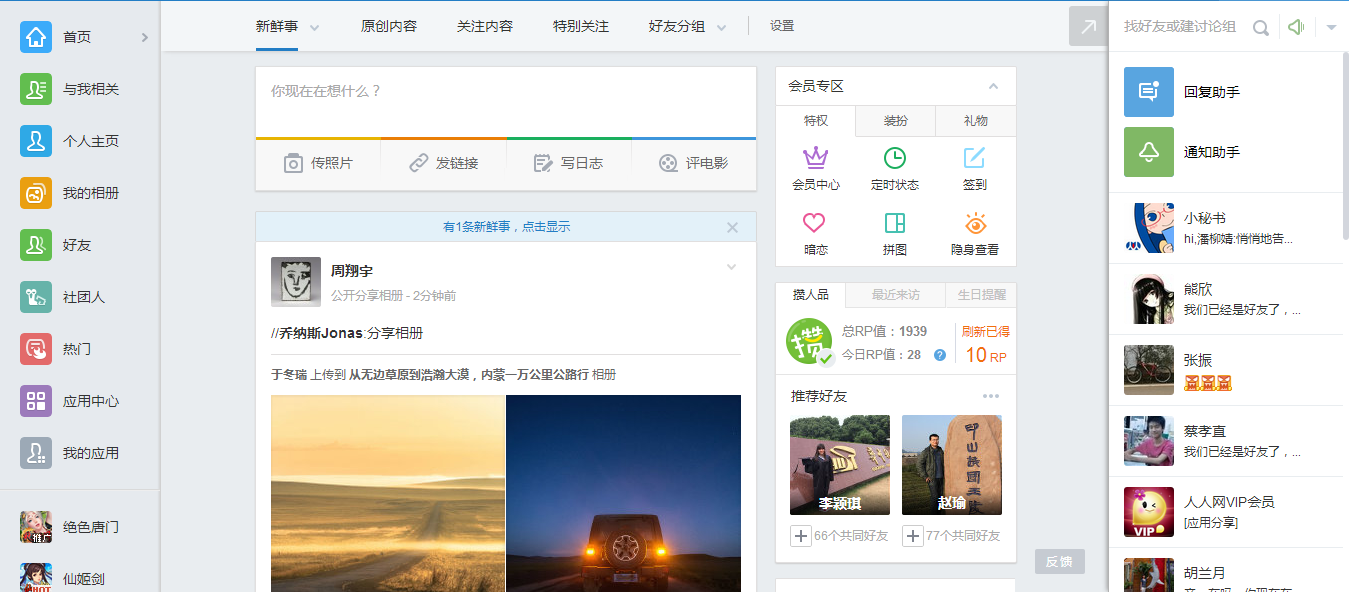Select the 生日提醒 tab
The image size is (1349, 592).
982,295
